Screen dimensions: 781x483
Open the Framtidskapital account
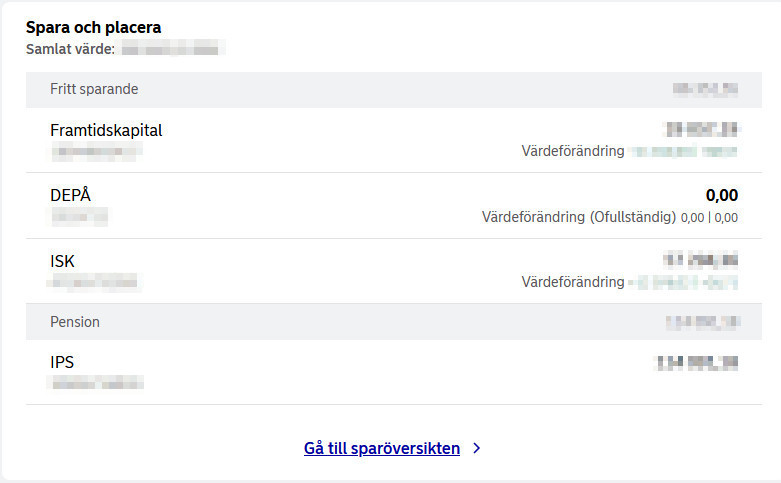click(106, 130)
